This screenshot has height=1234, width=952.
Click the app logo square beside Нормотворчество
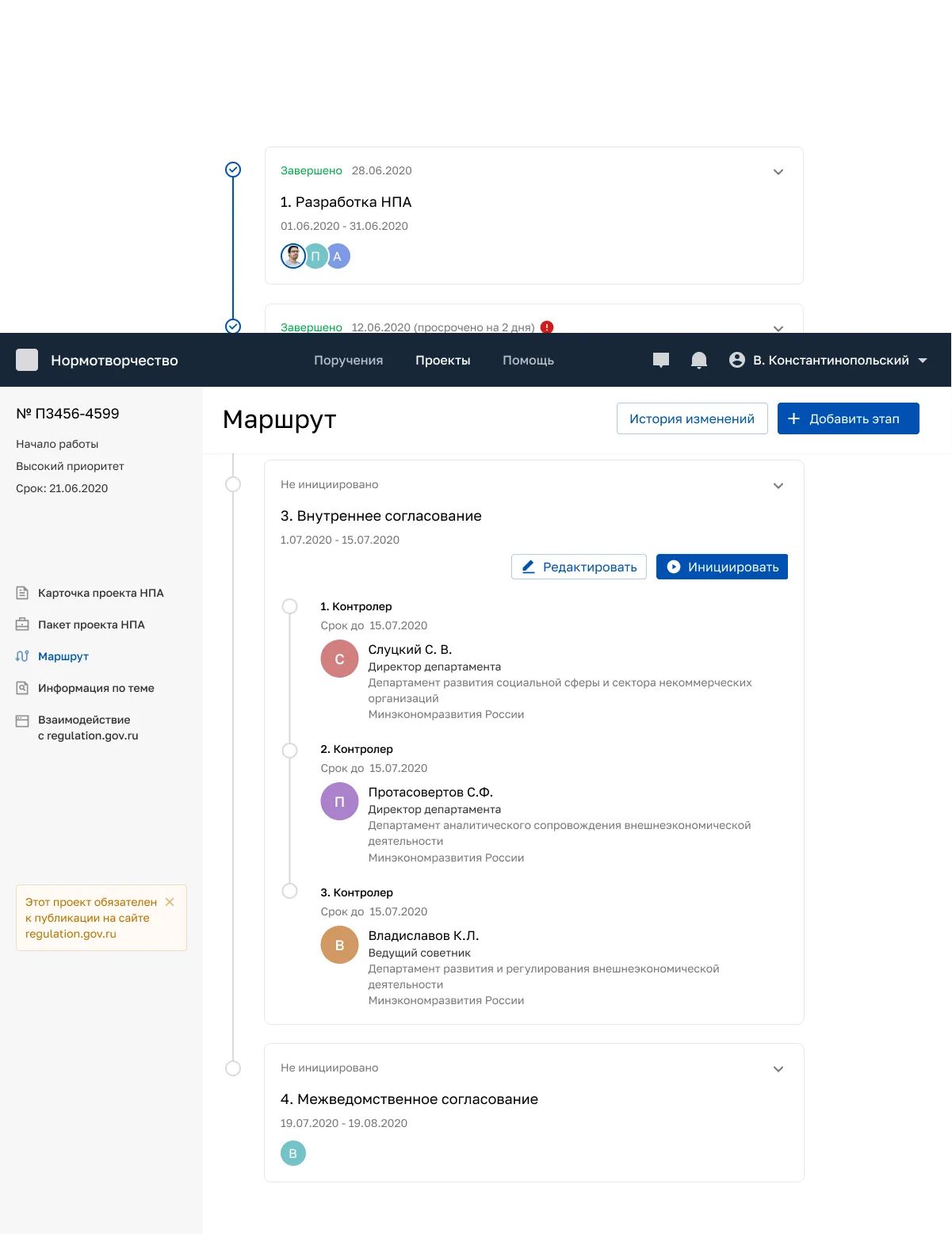(x=27, y=360)
